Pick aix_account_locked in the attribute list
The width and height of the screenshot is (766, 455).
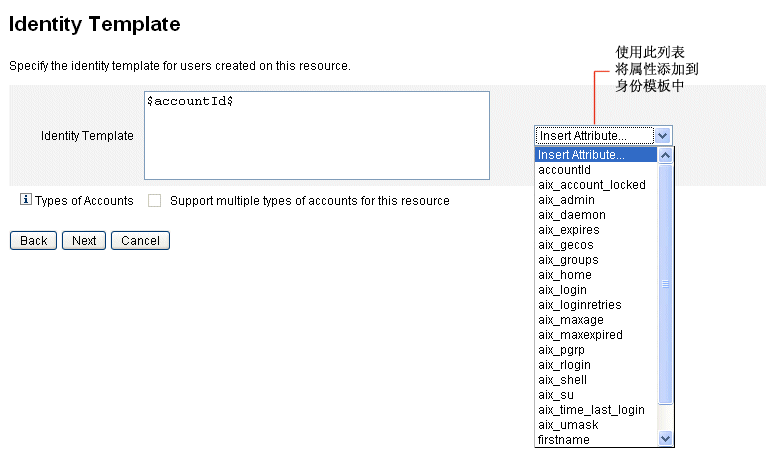[596, 185]
